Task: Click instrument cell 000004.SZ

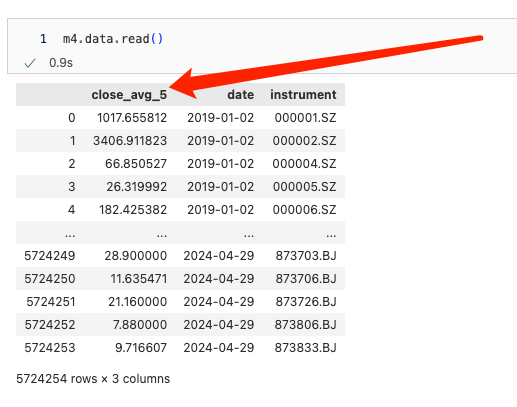Action: (304, 164)
